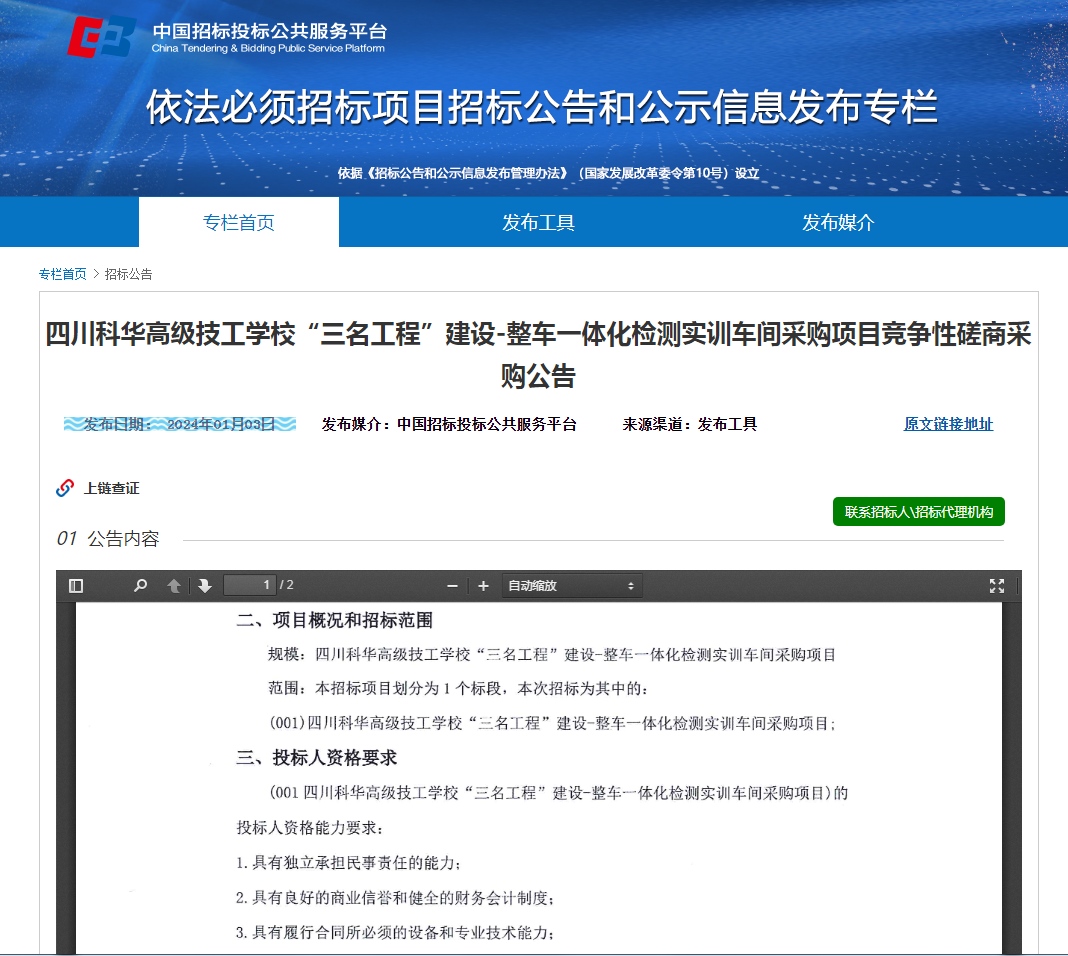
Task: Click 来源渠道:发布工具 text
Action: tap(689, 424)
